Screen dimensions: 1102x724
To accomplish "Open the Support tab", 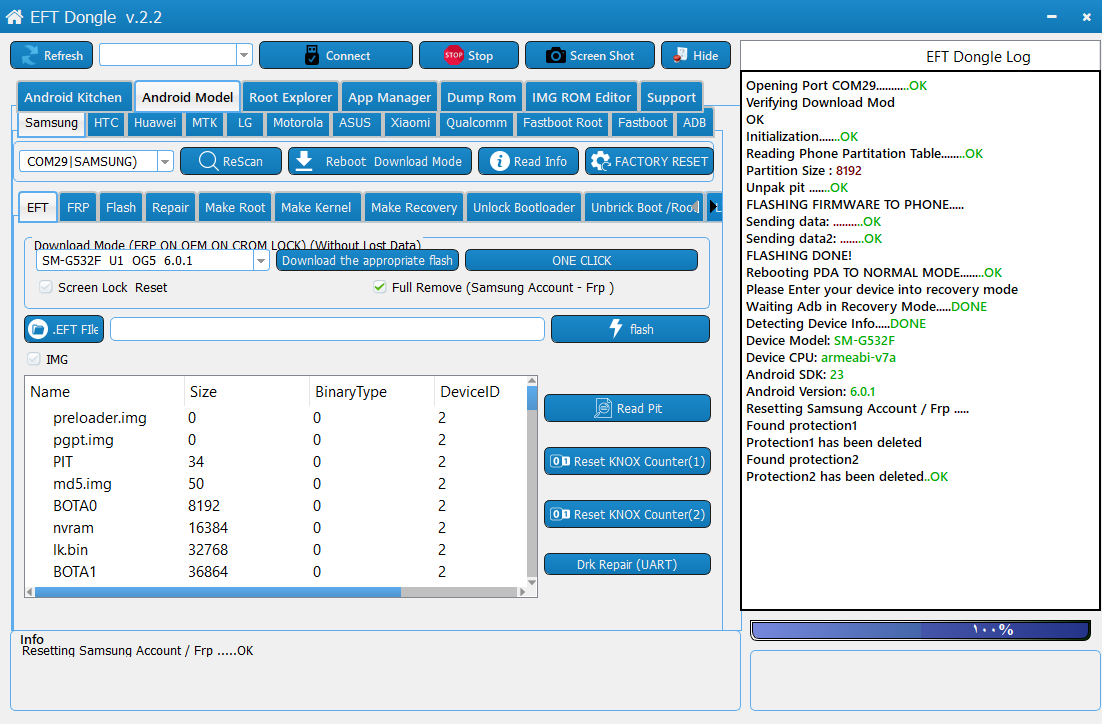I will (x=671, y=98).
